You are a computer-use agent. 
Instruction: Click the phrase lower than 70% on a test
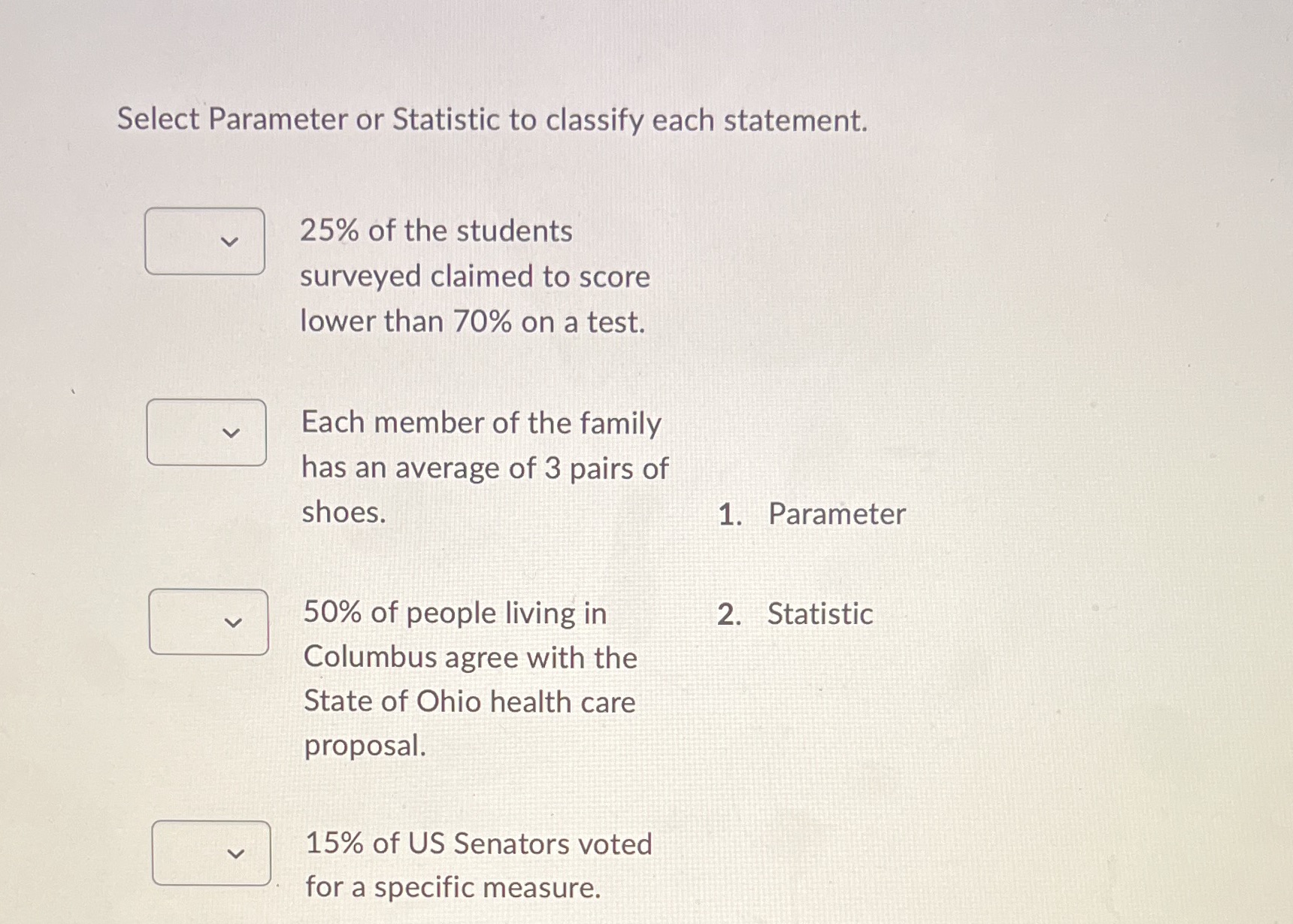(471, 321)
